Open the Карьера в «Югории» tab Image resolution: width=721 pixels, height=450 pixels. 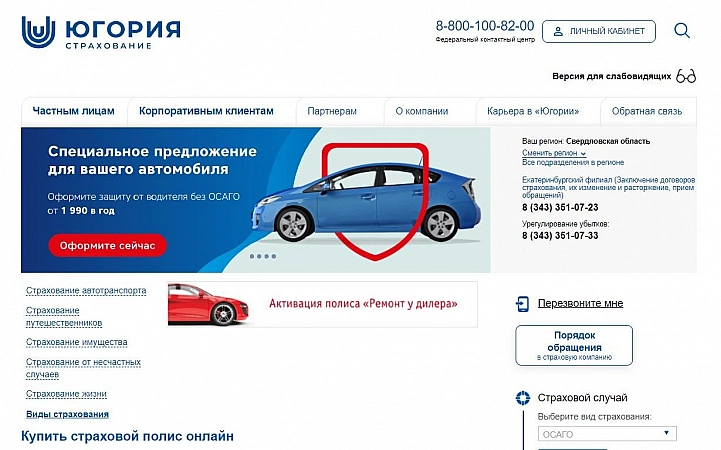(533, 111)
